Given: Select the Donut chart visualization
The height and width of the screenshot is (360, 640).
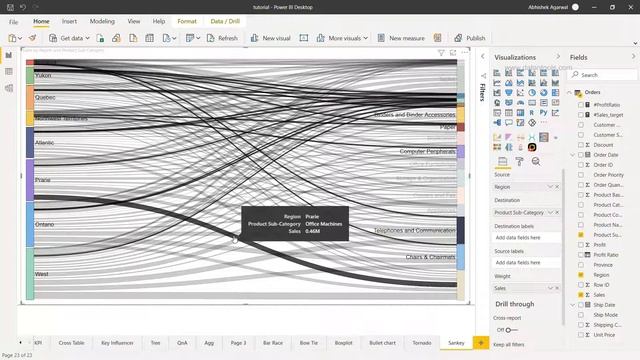Looking at the screenshot, I should pyautogui.click(x=544, y=93).
